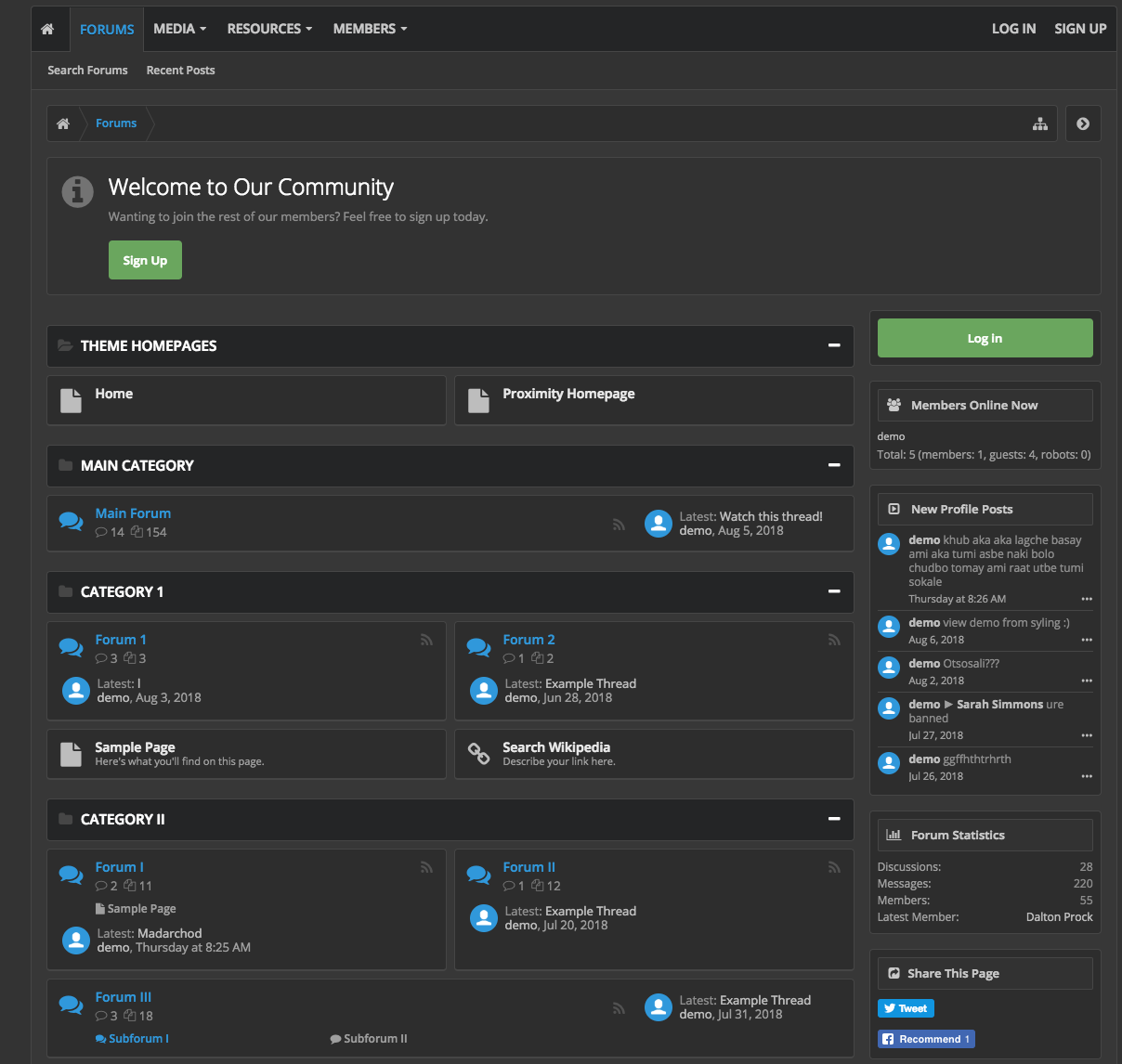Collapse the Category II section
Viewport: 1122px width, 1064px height.
[x=834, y=819]
